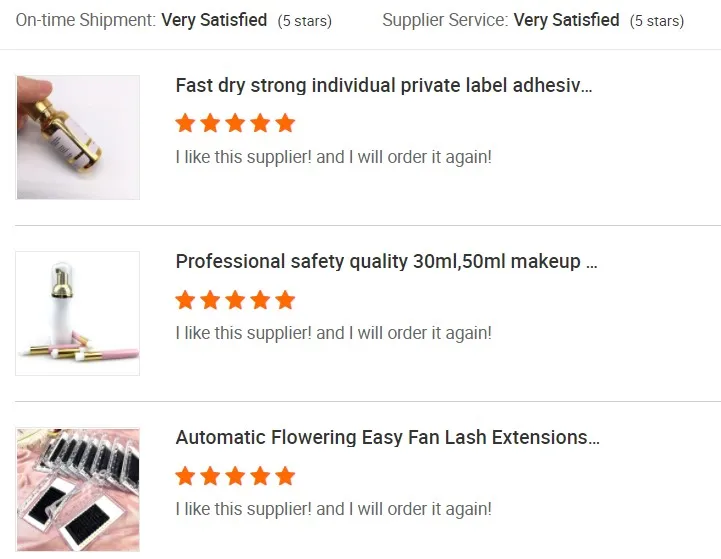
Task: Open the 'Fast dry strong individual private label' product
Action: click(x=384, y=86)
